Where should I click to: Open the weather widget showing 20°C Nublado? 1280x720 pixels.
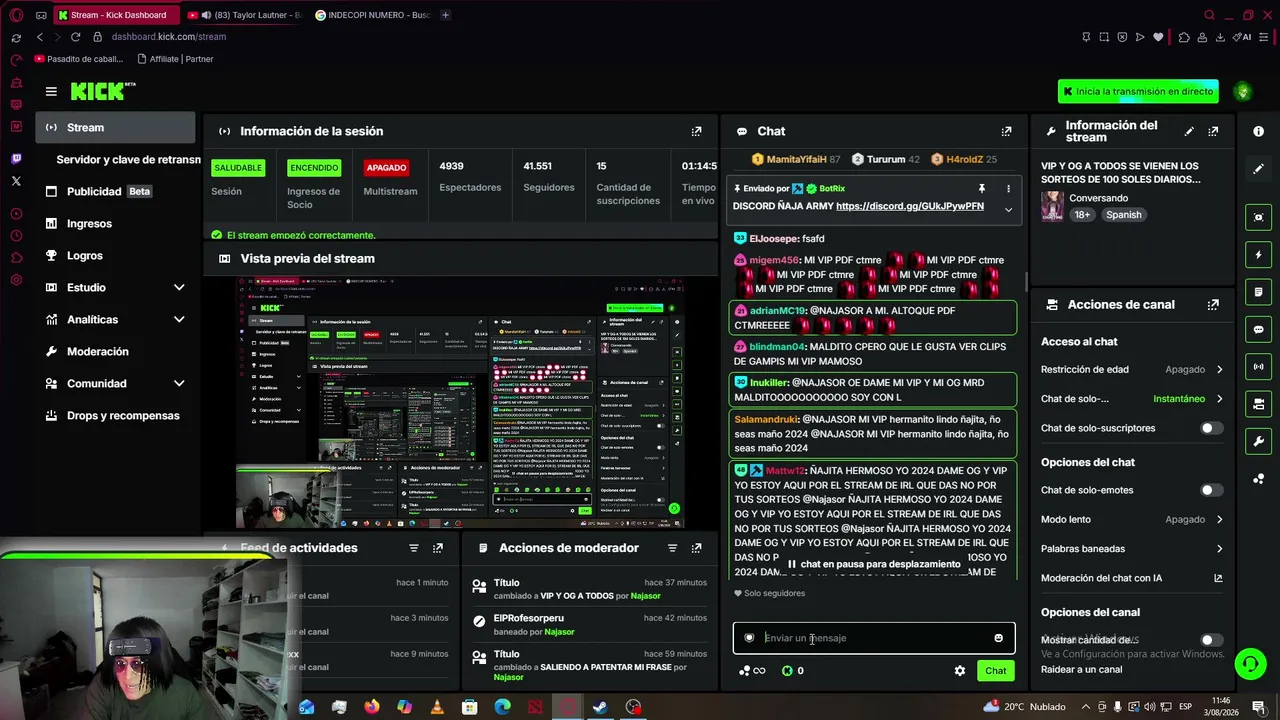(1025, 707)
